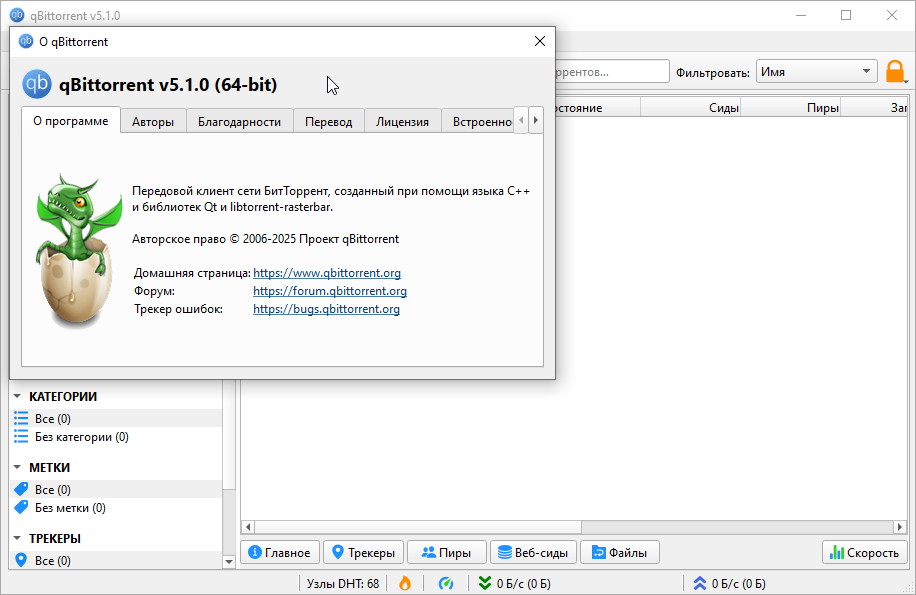Screen dimensions: 916x595
Task: Click the blue upload arrows status icon
Action: click(x=699, y=583)
